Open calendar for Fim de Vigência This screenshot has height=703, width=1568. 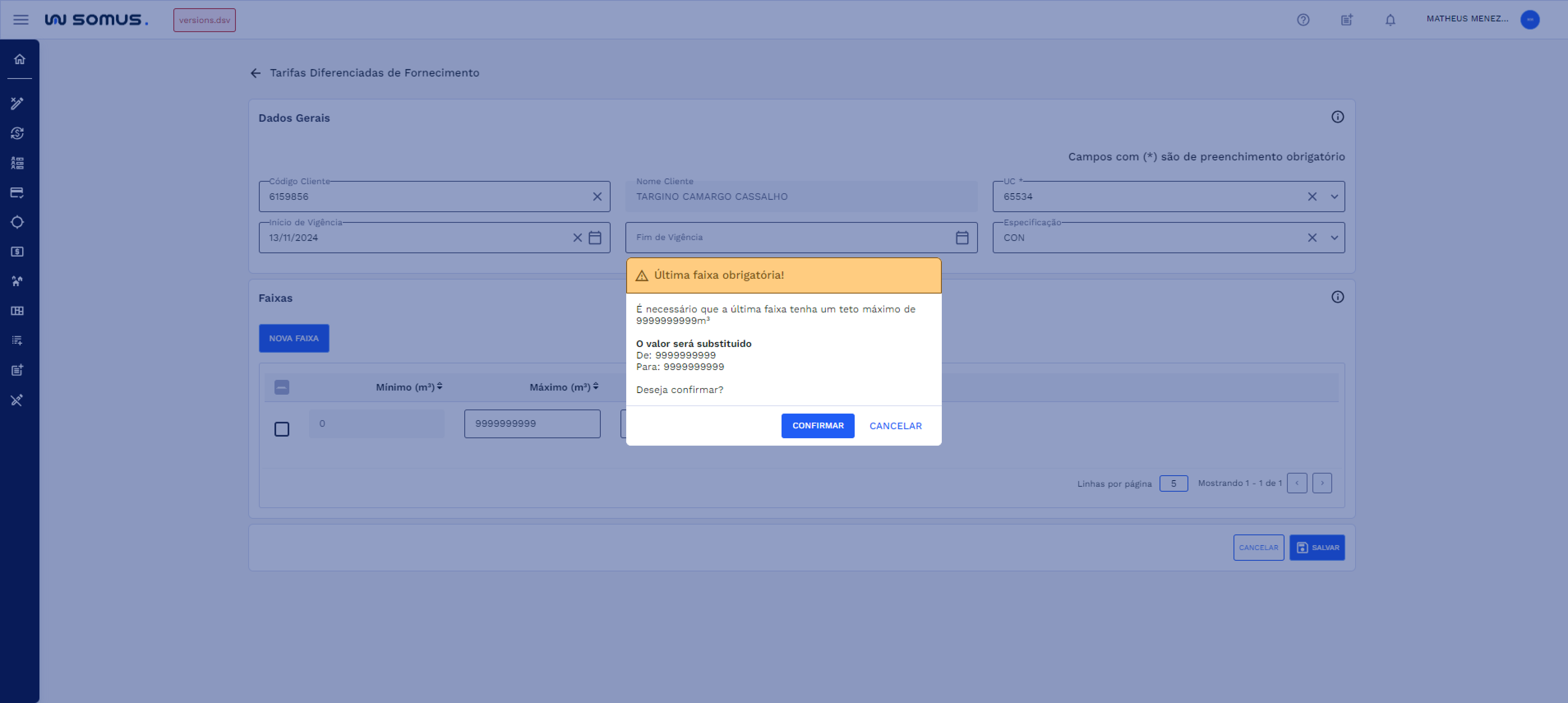click(x=962, y=238)
